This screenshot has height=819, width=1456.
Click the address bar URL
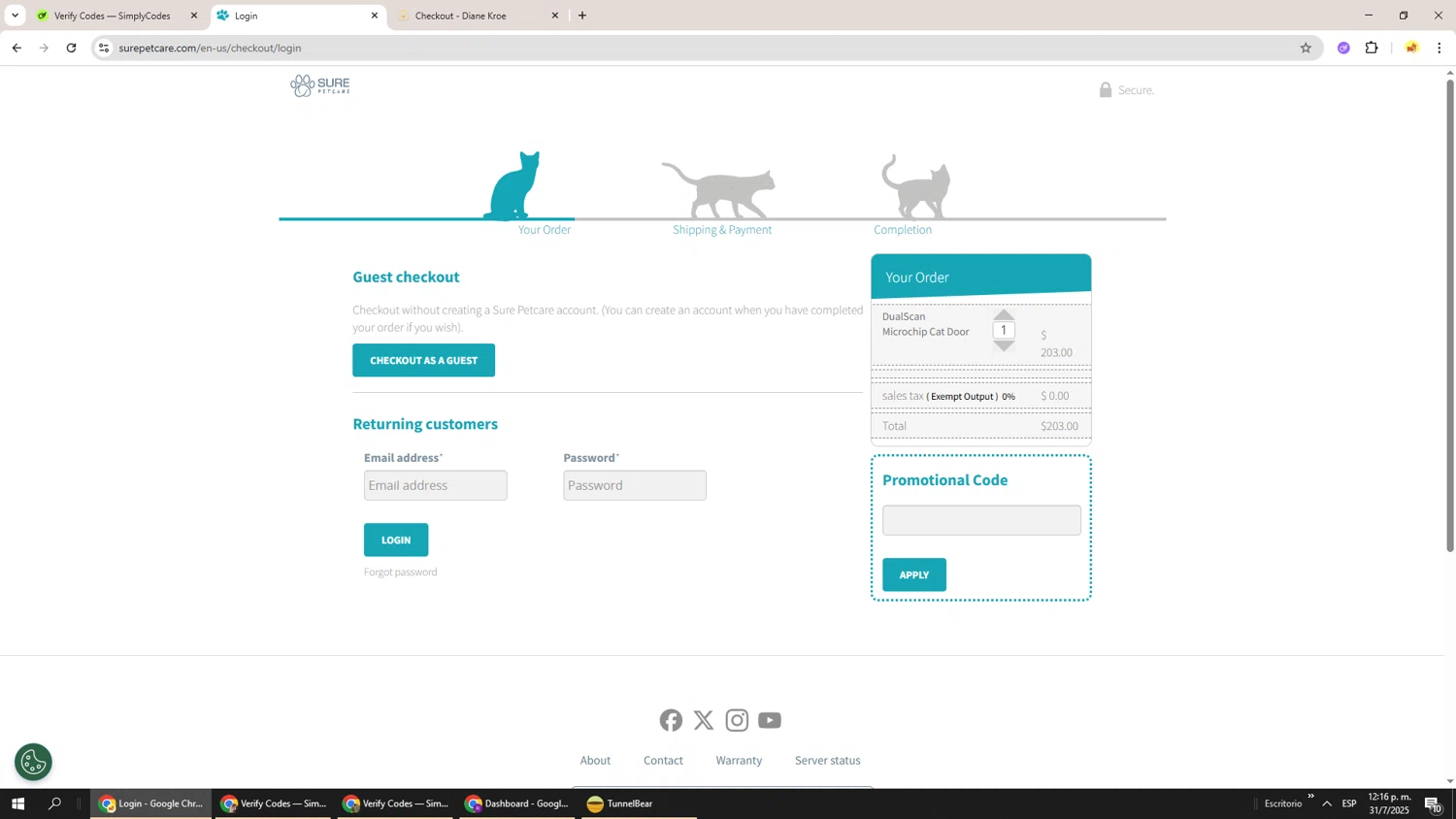click(x=210, y=48)
